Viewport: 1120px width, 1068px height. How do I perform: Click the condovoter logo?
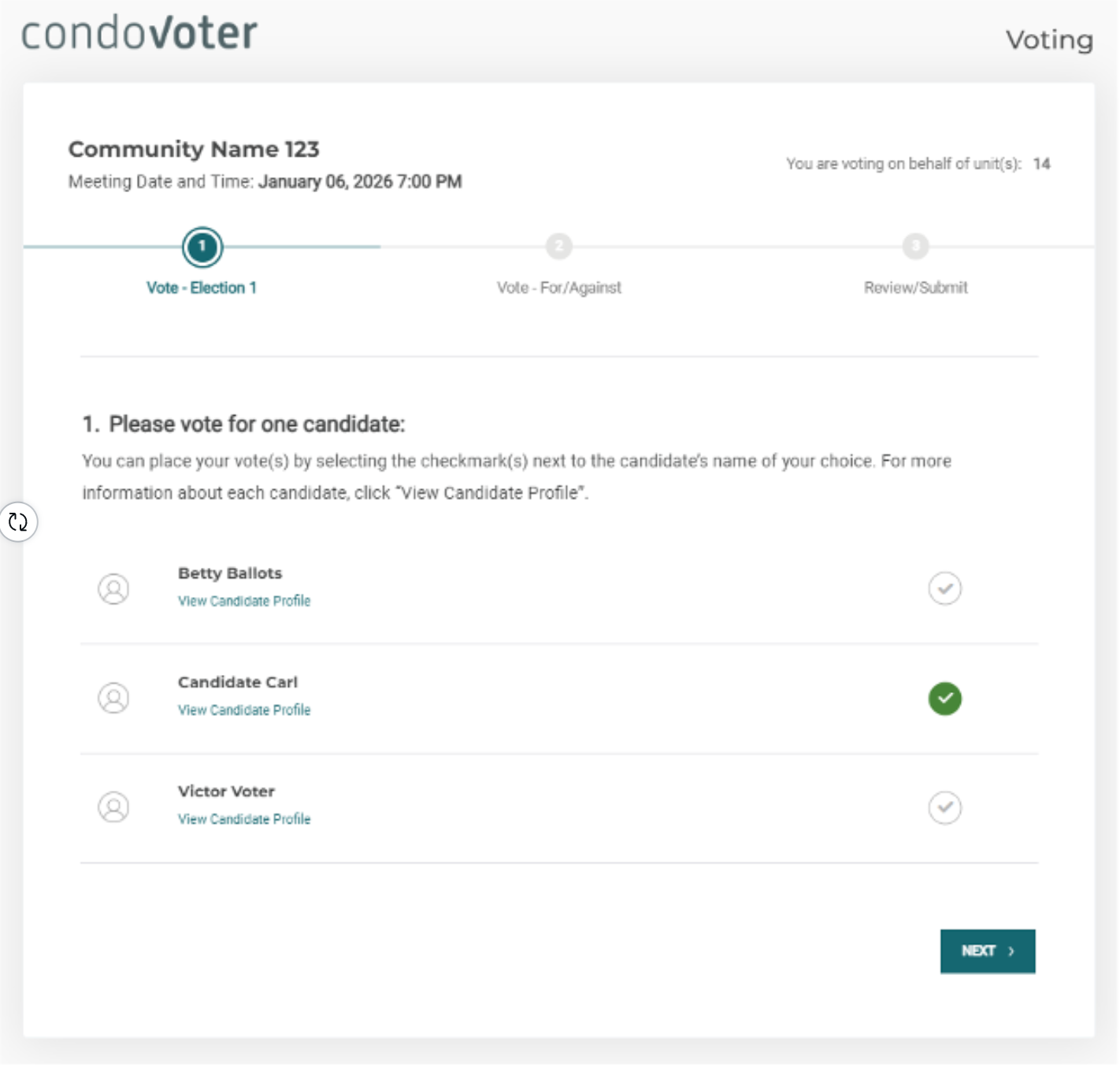coord(139,33)
